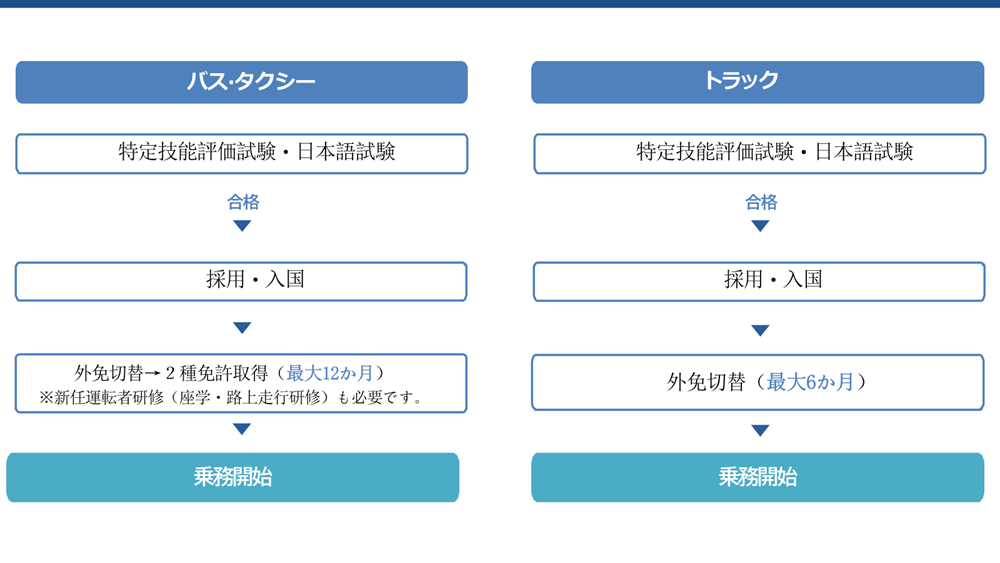Select right 採用・入国 box
1000x563 pixels.
[x=759, y=281]
